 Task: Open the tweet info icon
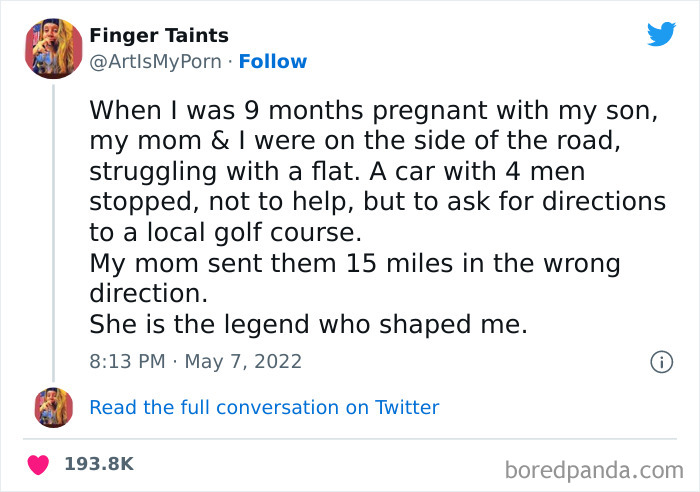click(x=660, y=362)
